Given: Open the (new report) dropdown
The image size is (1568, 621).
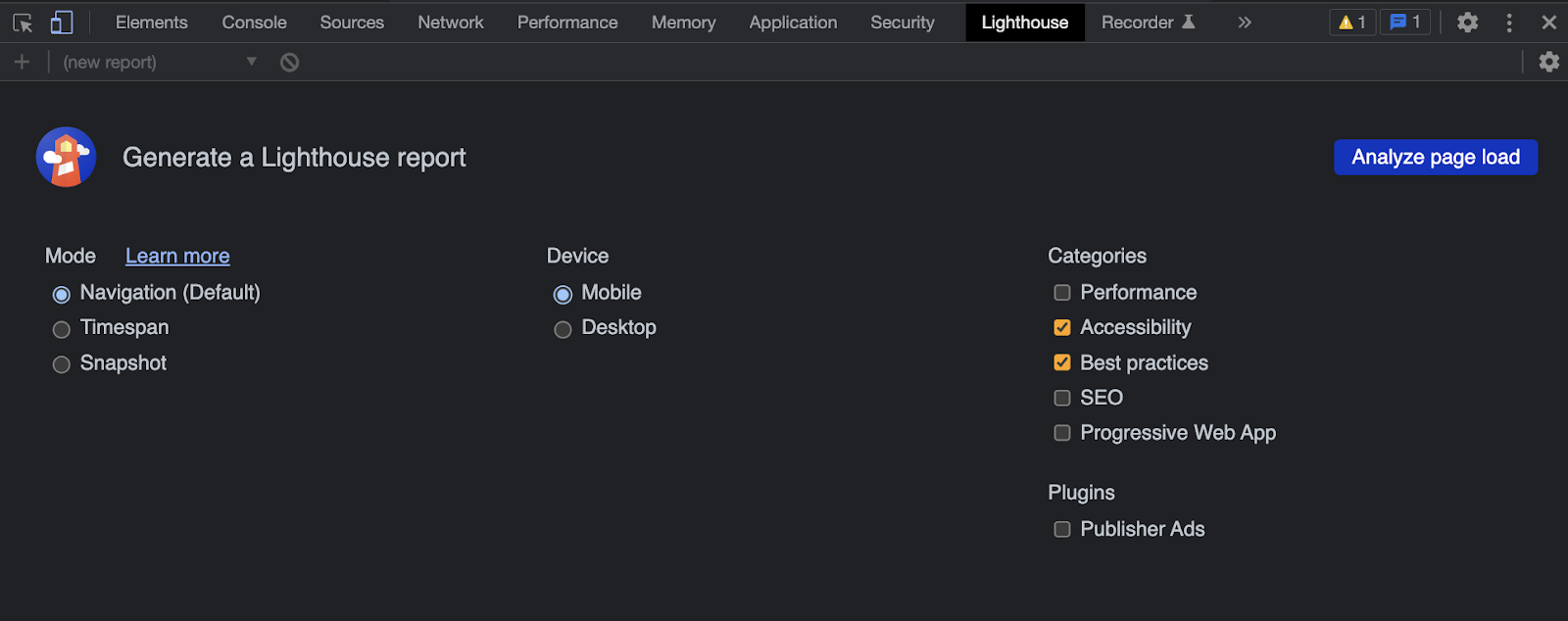Looking at the screenshot, I should click(x=160, y=62).
